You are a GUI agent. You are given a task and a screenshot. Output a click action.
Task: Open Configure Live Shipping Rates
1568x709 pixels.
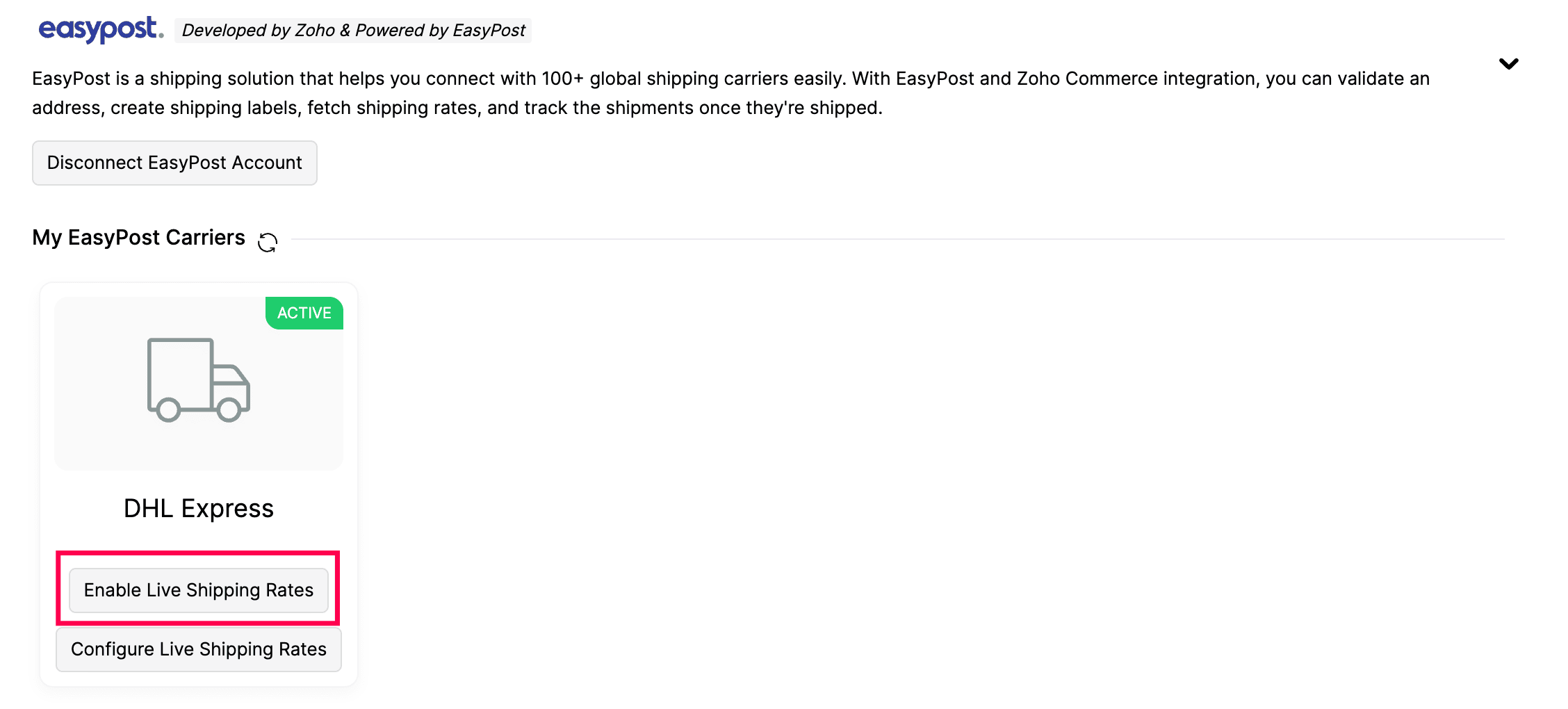coord(198,649)
